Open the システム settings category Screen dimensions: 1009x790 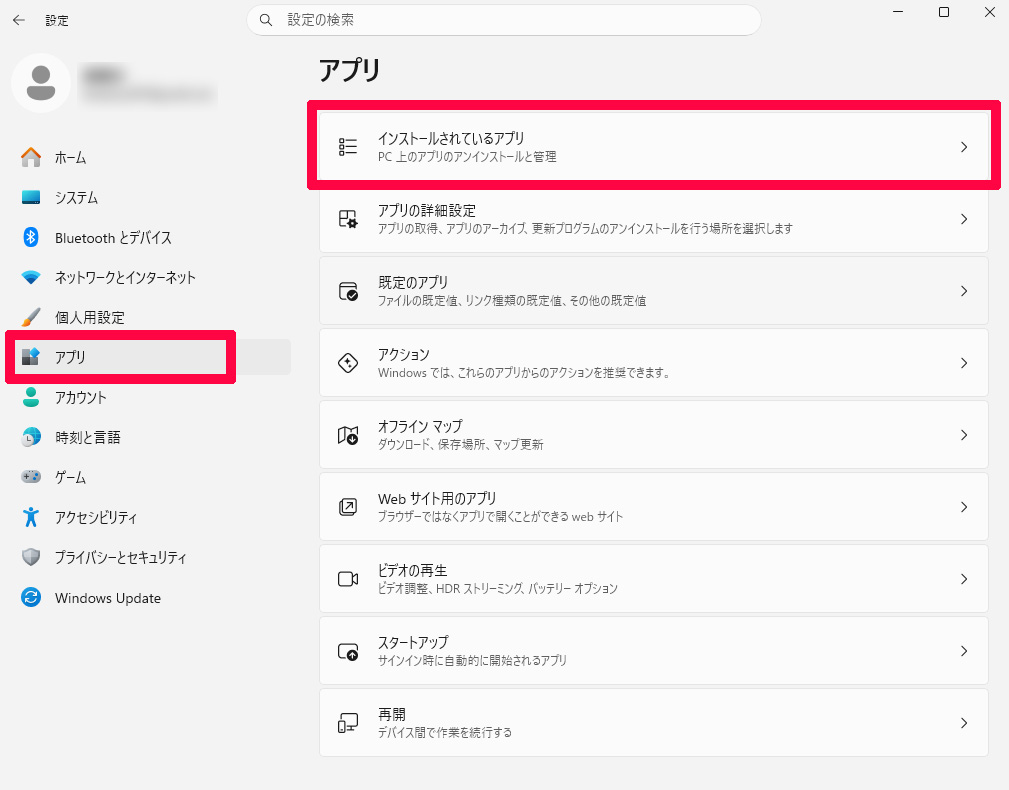click(76, 198)
